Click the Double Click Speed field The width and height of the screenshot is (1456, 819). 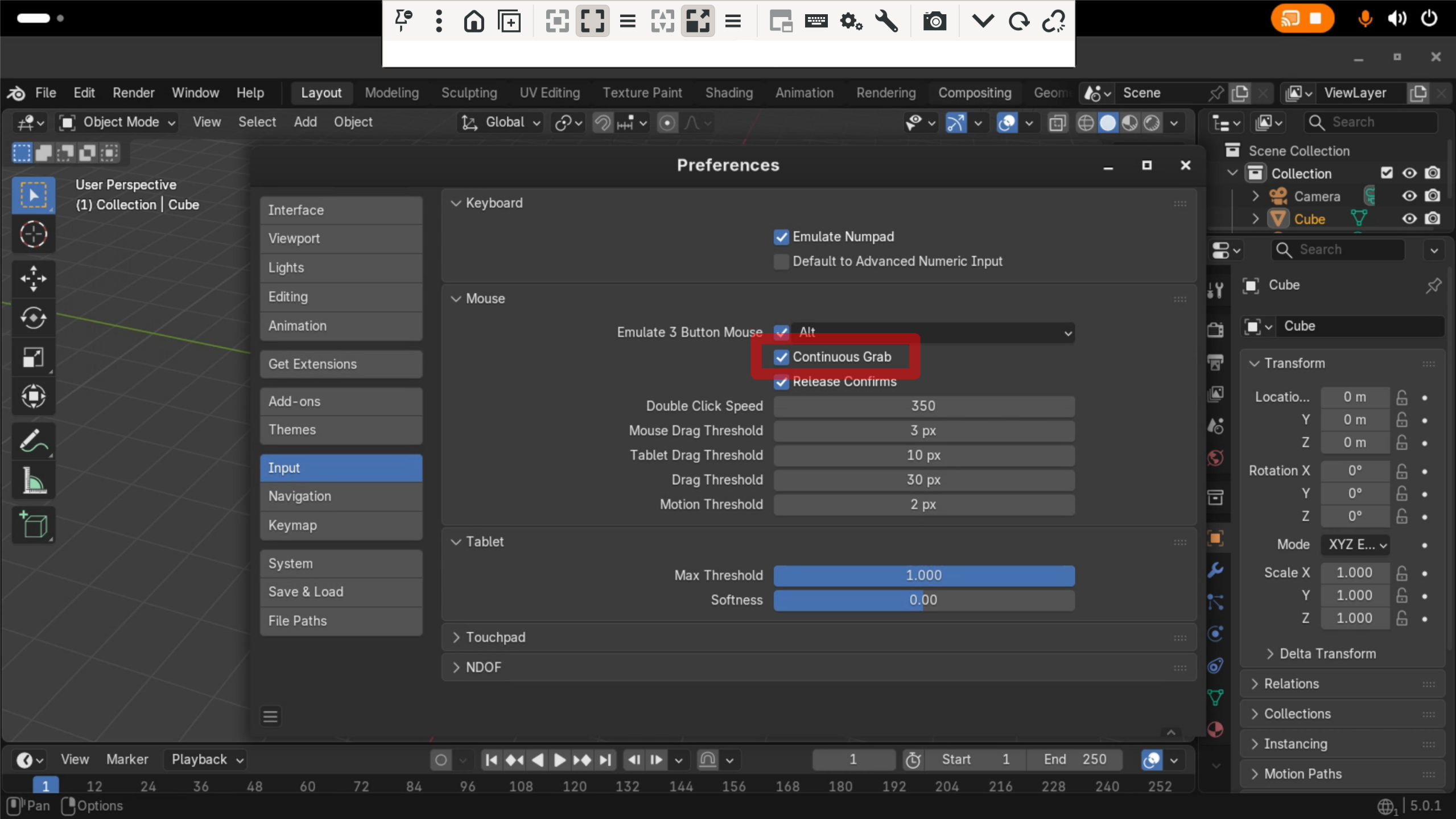point(923,406)
